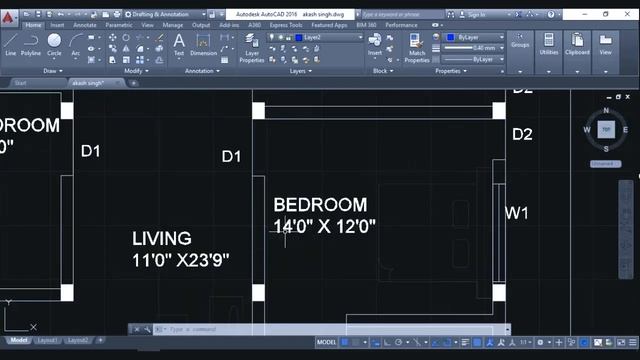
Task: Open the Manage ribbon tab
Action: click(x=173, y=25)
